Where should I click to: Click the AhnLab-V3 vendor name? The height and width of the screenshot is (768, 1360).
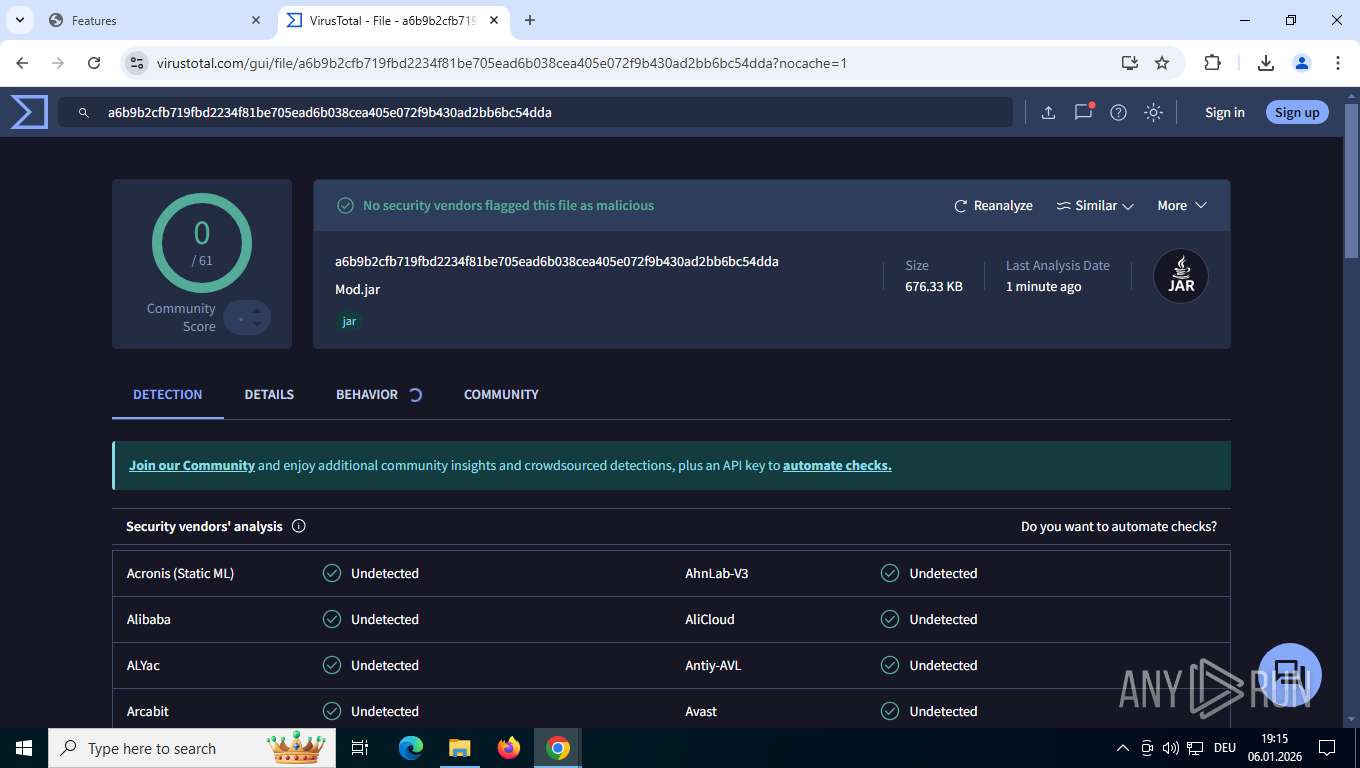[717, 573]
